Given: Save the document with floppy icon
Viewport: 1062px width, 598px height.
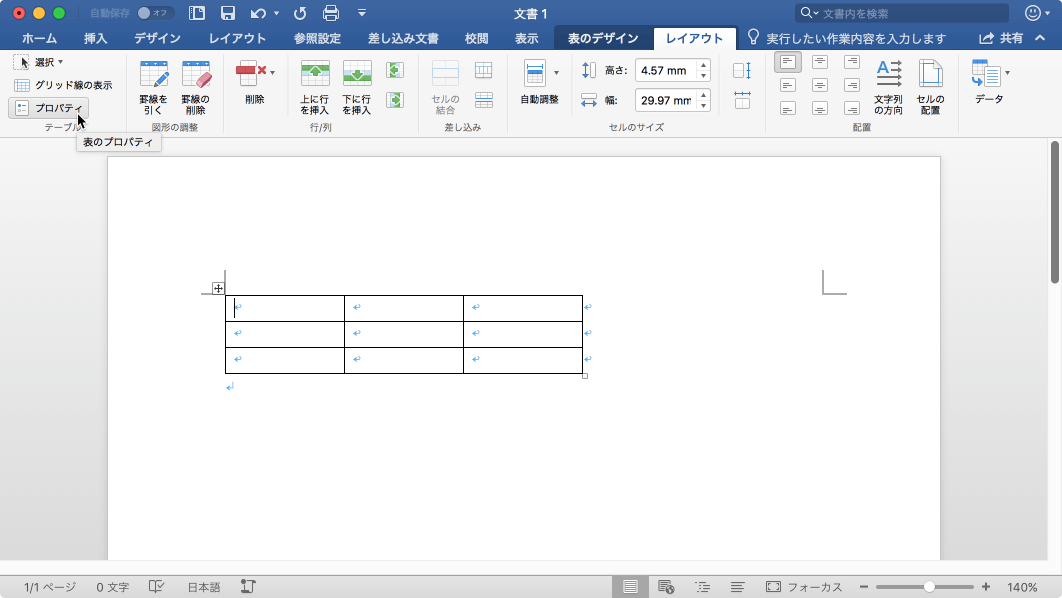Looking at the screenshot, I should 228,13.
